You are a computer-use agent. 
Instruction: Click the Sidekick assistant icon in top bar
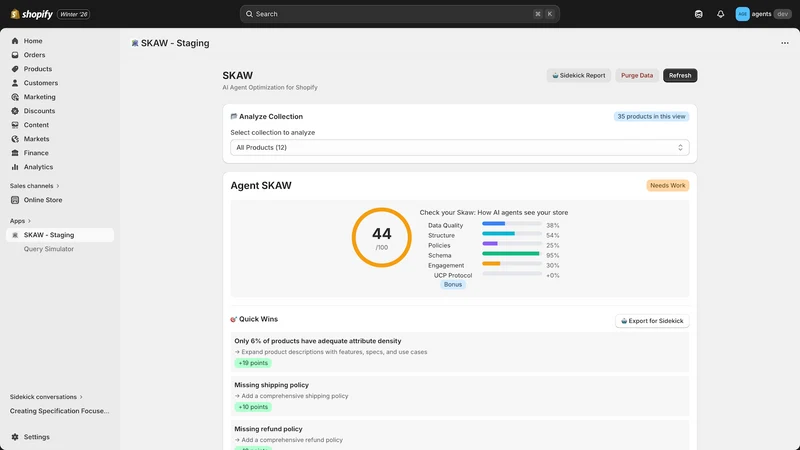pos(698,14)
